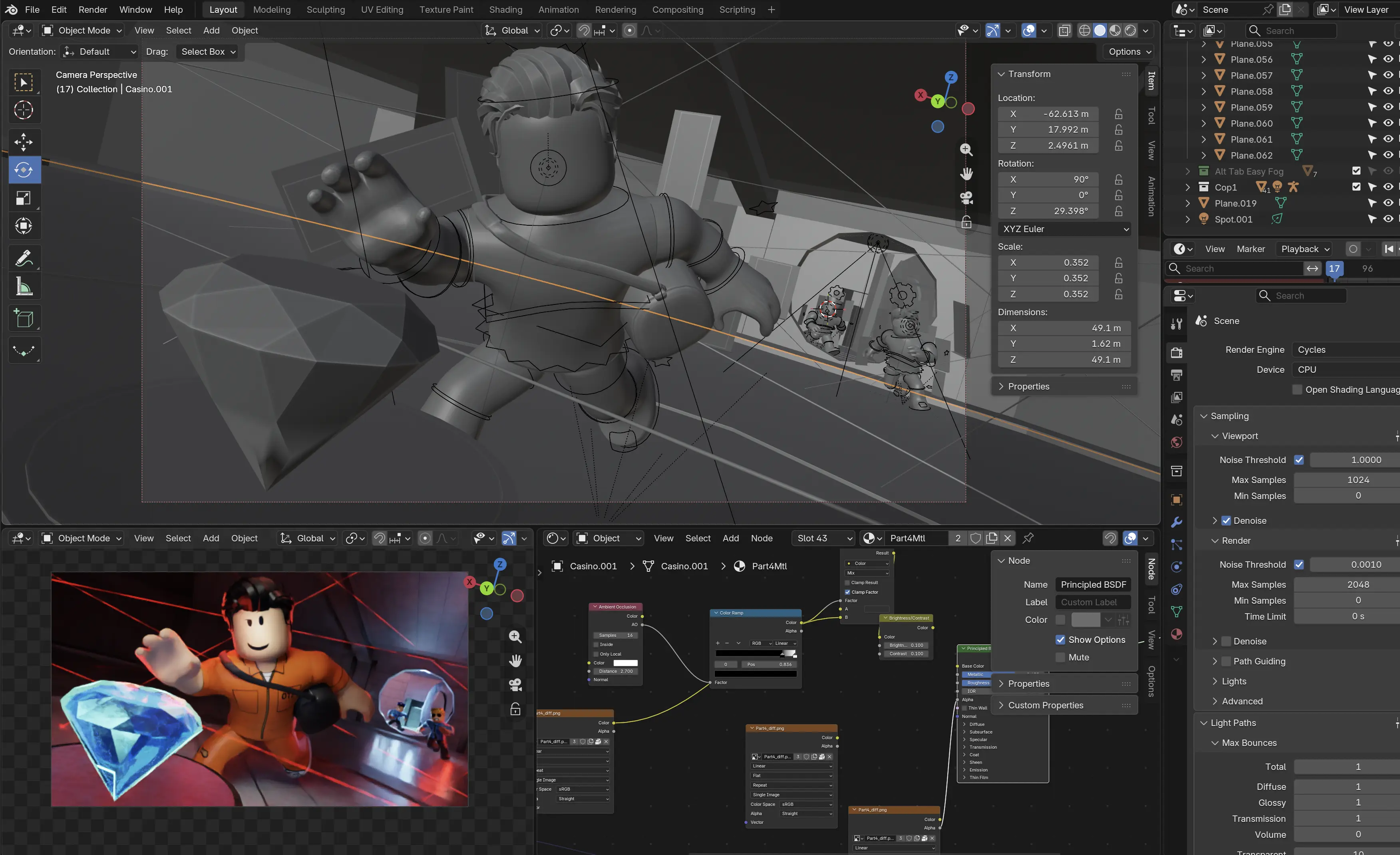Screen dimensions: 1400x855
Task: Open the Render properties tab icon
Action: click(x=1177, y=353)
